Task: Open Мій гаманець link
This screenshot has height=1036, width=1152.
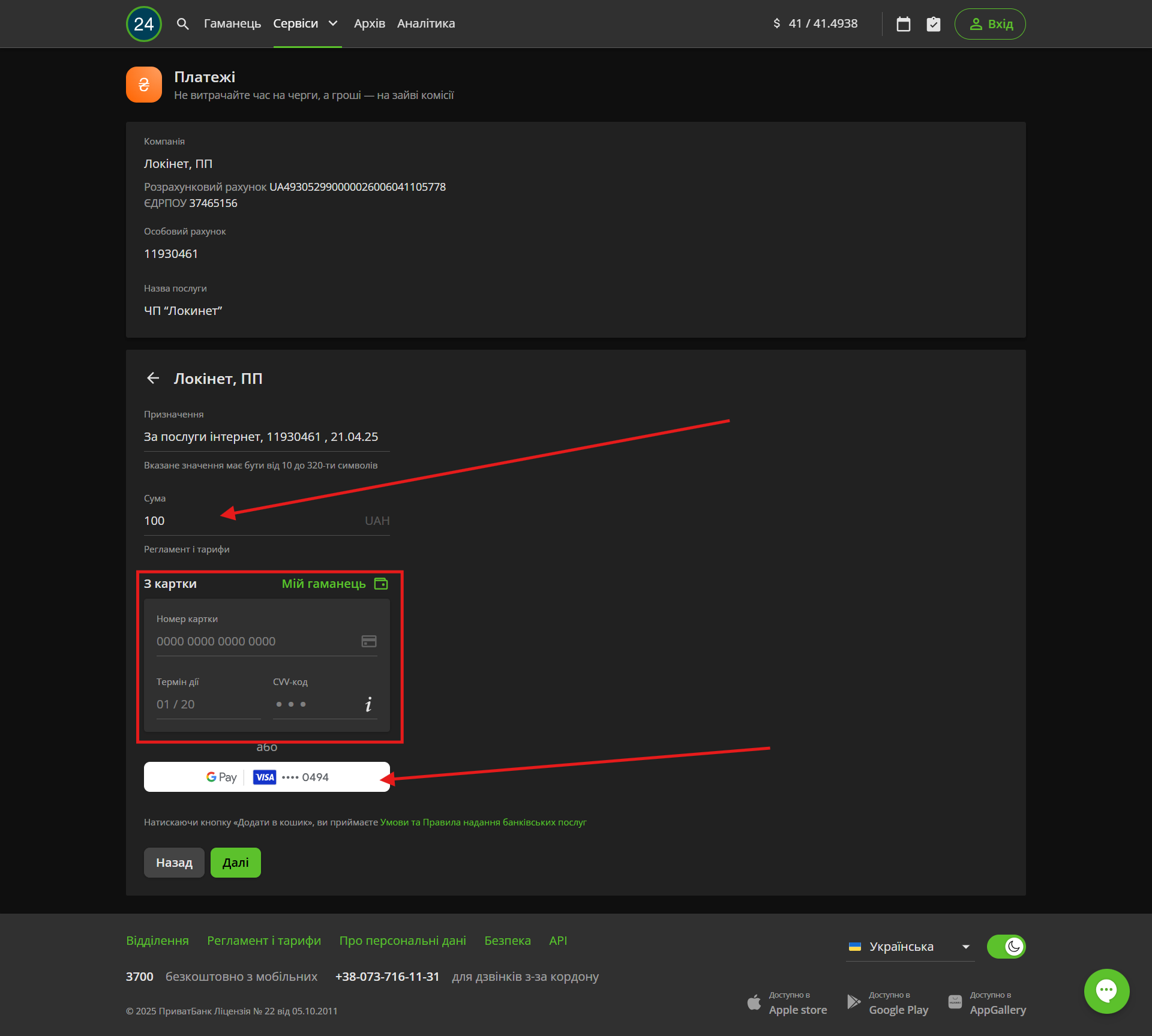Action: point(324,584)
